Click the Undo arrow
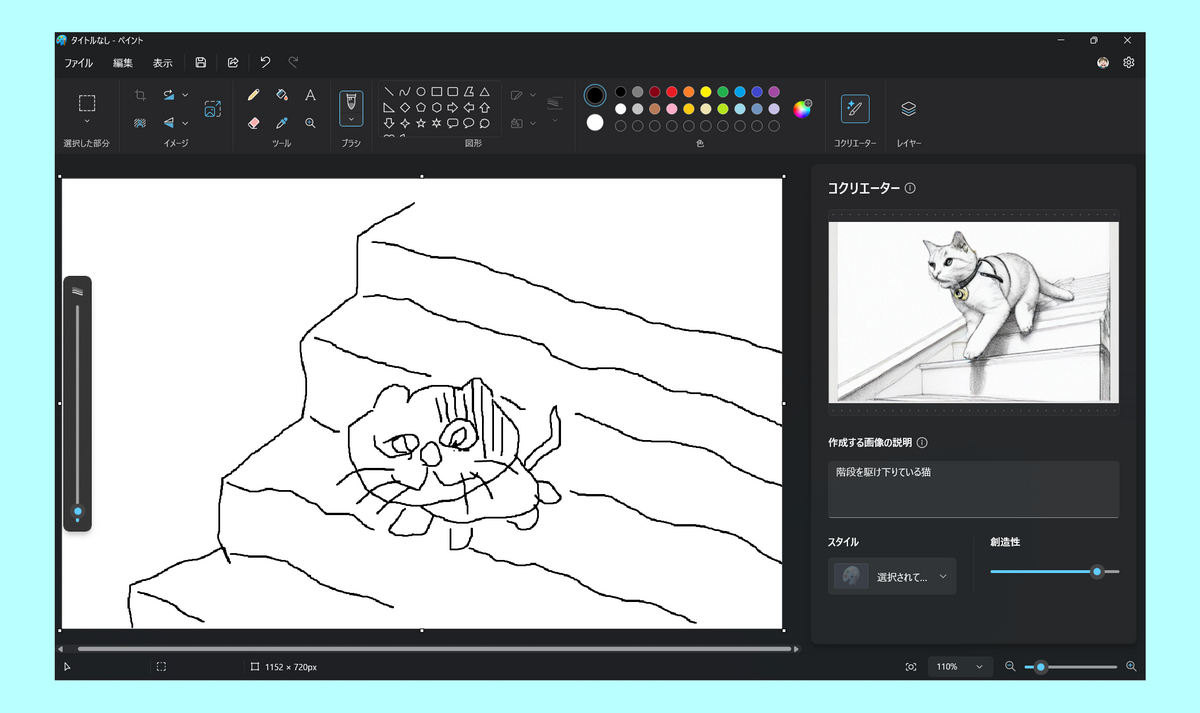This screenshot has width=1200, height=713. click(265, 62)
